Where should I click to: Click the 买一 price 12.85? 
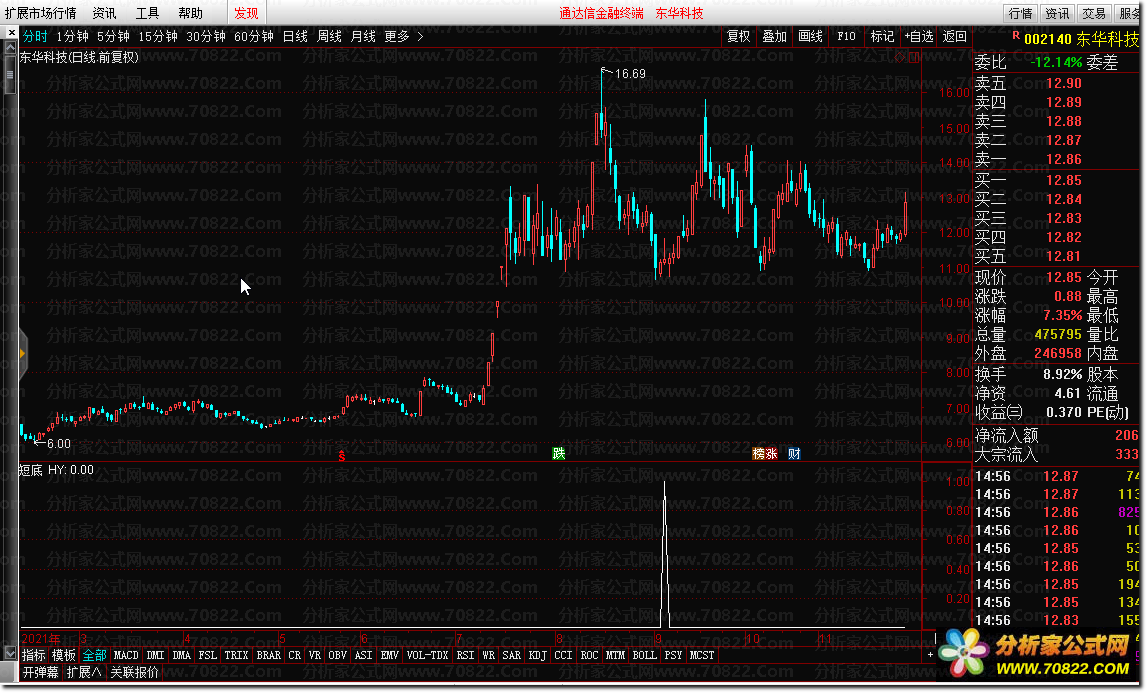pyautogui.click(x=1064, y=180)
